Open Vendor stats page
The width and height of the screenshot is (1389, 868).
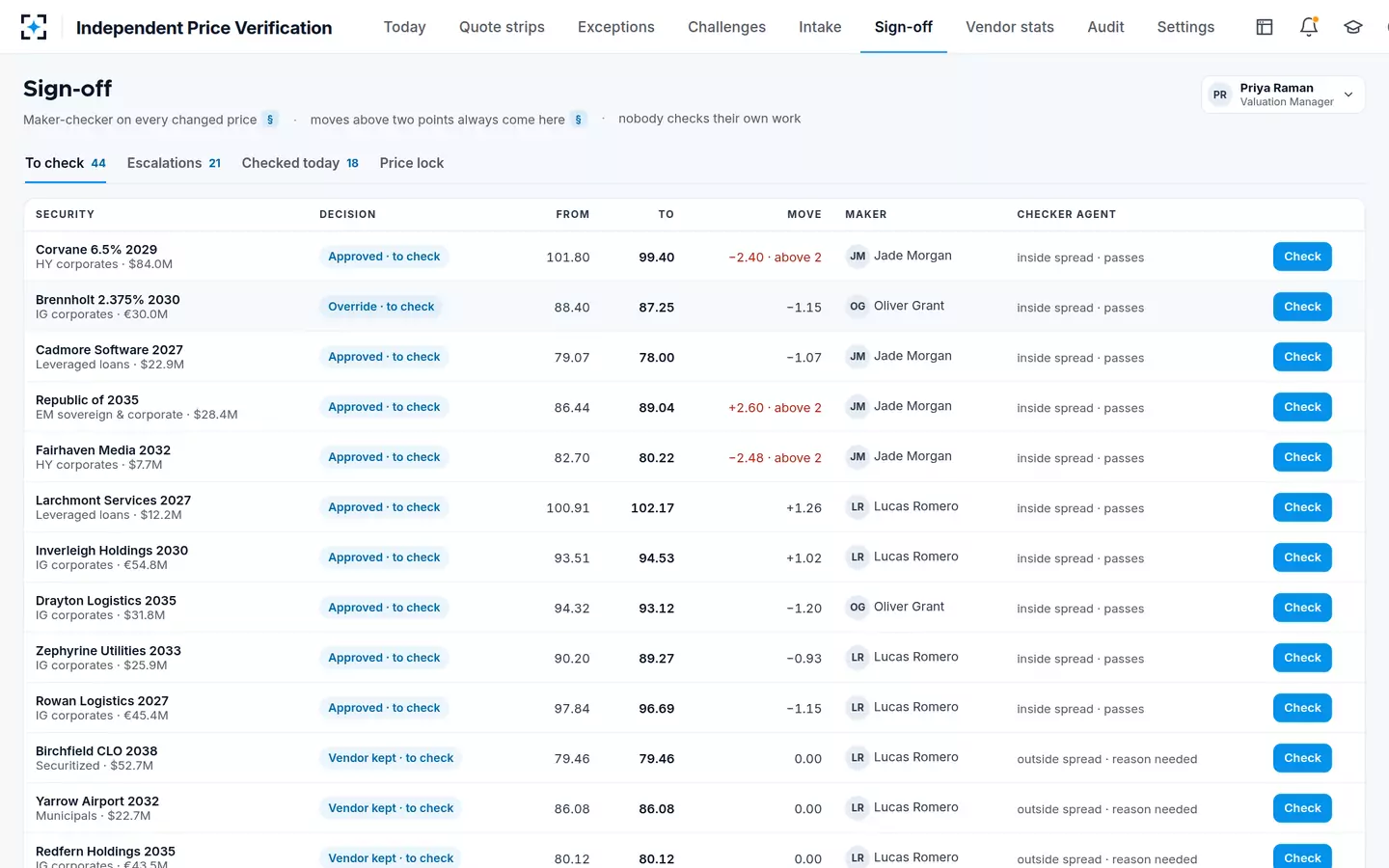(1010, 27)
